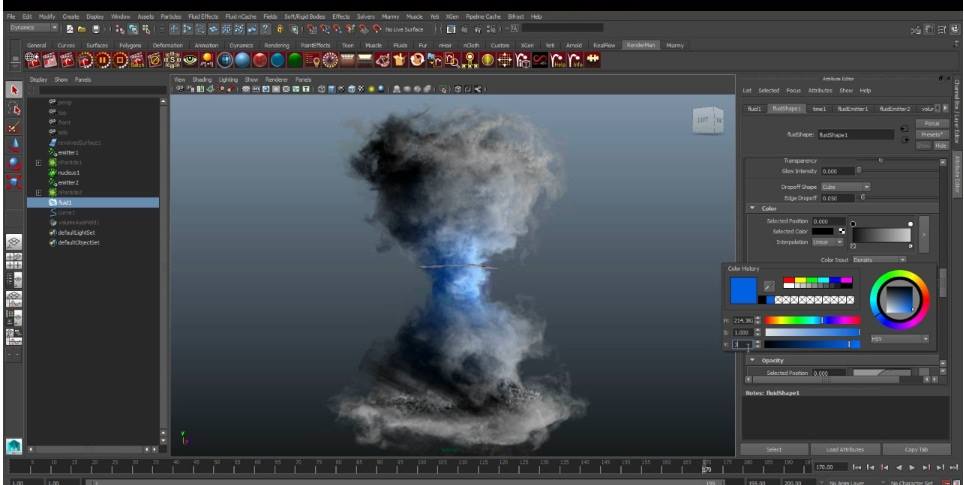Select defaultLightSet in the outliner
The width and height of the screenshot is (964, 485).
tap(76, 232)
